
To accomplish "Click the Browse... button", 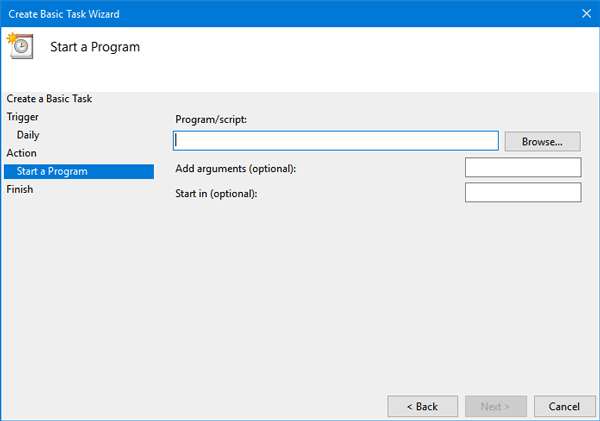I will point(542,142).
